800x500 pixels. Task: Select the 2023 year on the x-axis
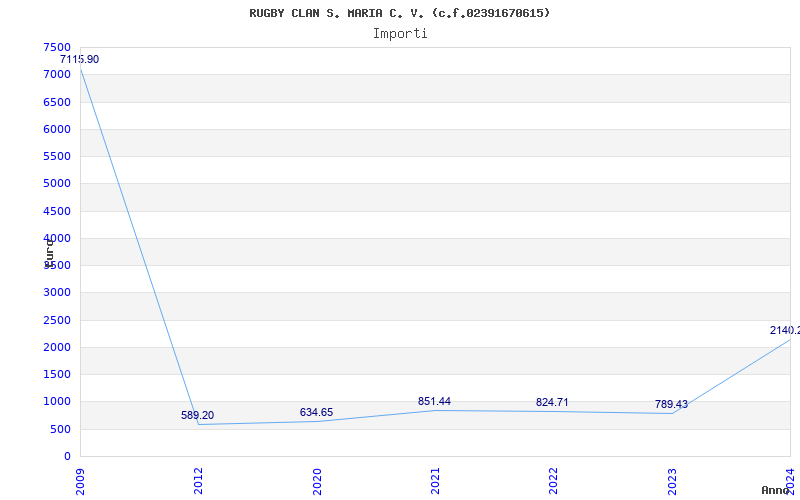pyautogui.click(x=671, y=480)
